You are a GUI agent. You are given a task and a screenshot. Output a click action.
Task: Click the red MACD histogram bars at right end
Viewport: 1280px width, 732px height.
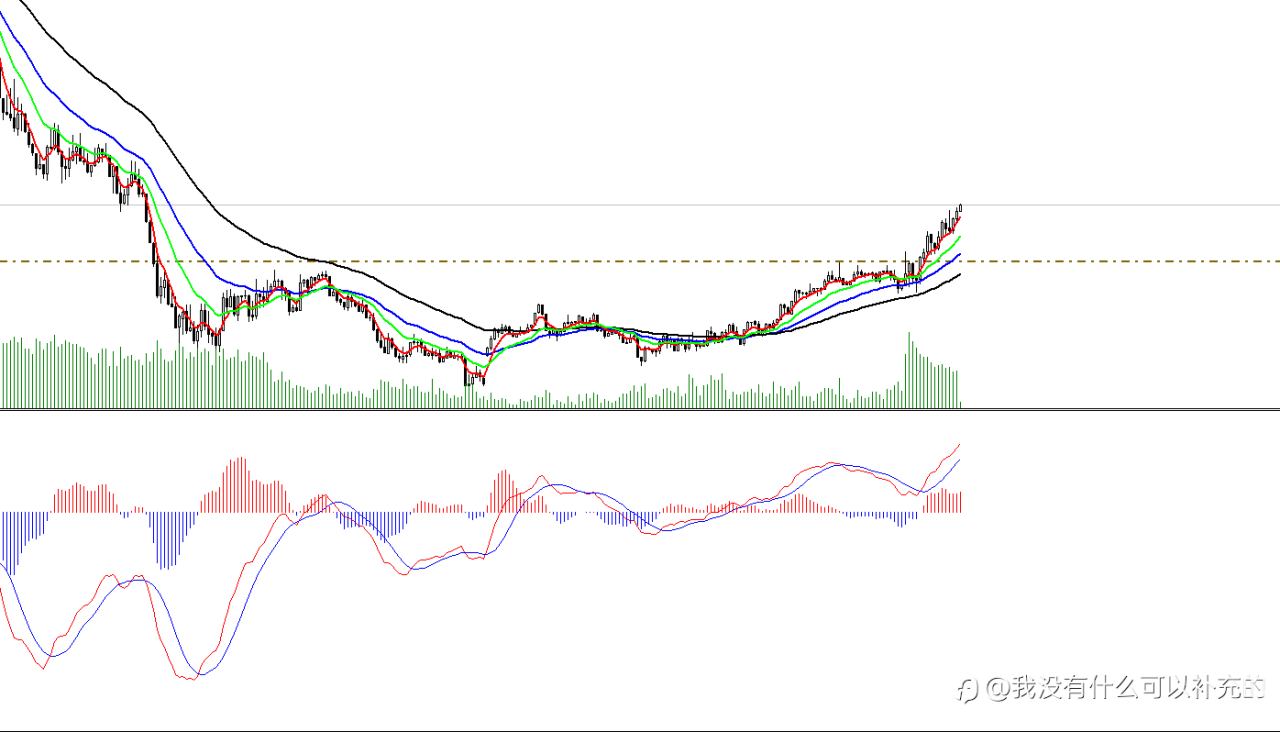945,502
